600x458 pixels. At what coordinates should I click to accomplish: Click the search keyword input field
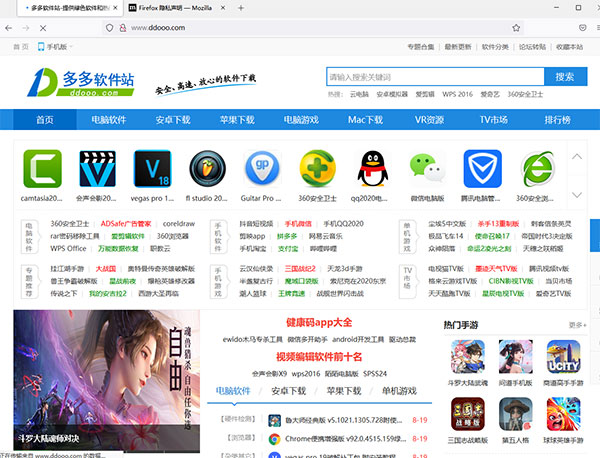pyautogui.click(x=435, y=77)
